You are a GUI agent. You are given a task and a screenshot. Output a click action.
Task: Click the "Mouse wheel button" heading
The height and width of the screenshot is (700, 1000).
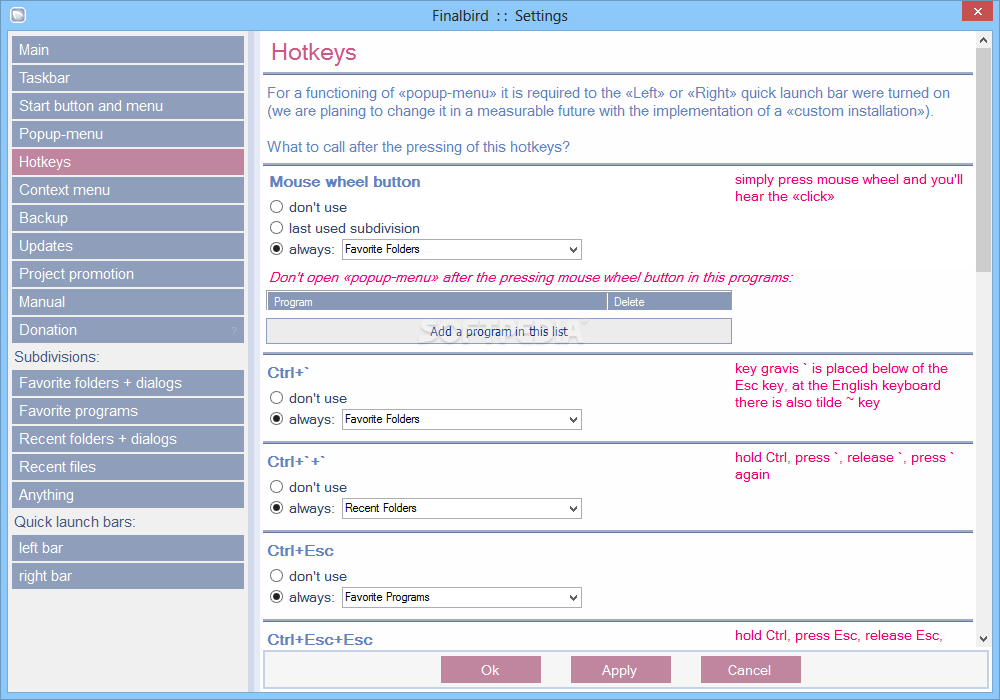tap(345, 182)
